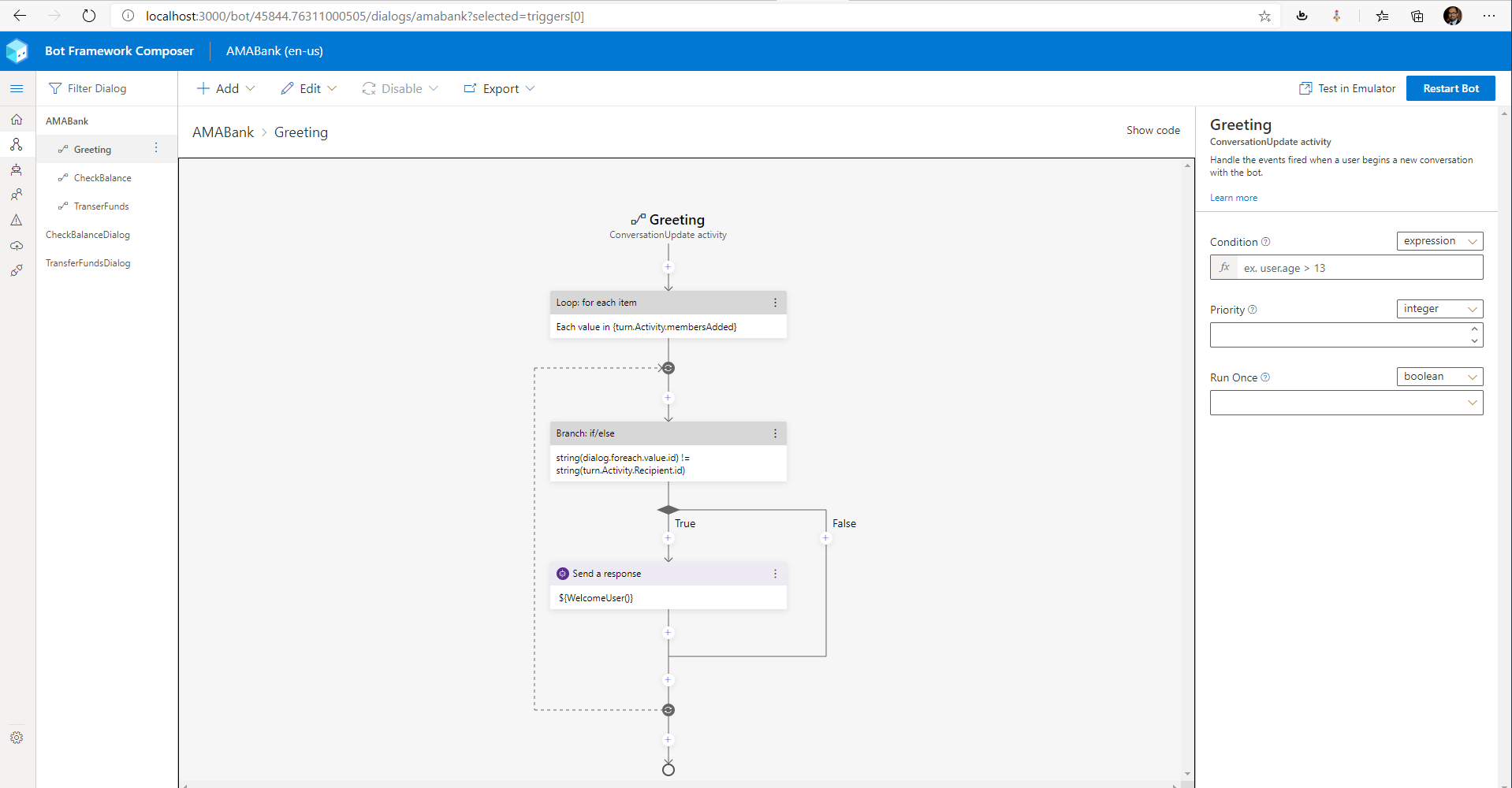Add action on the True branch

click(x=668, y=538)
